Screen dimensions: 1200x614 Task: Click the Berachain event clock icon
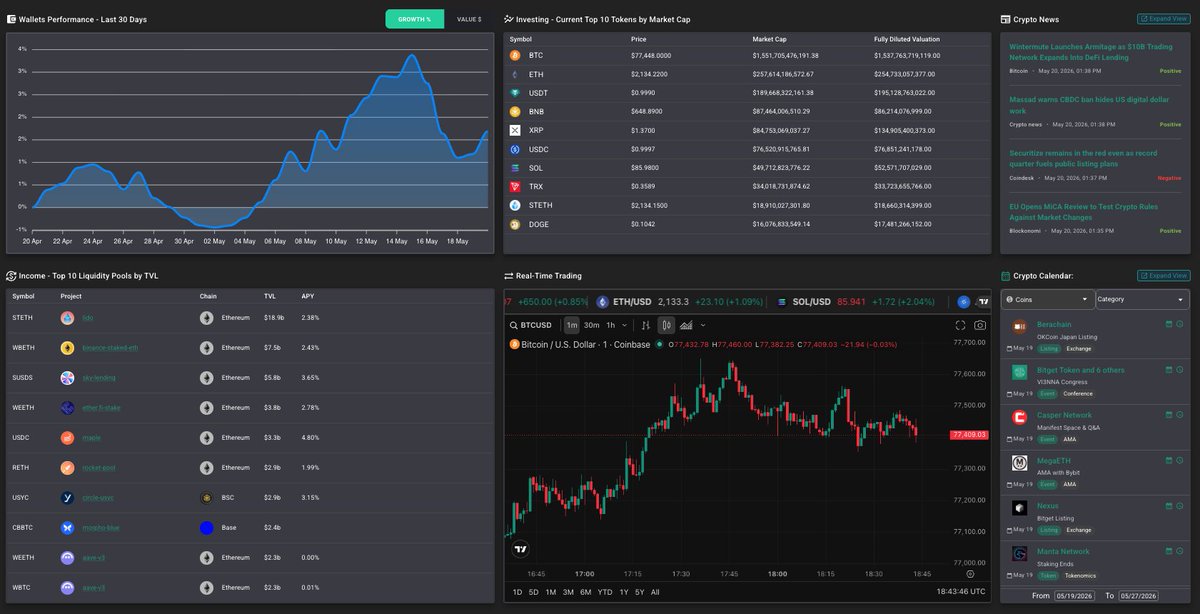pyautogui.click(x=1180, y=324)
